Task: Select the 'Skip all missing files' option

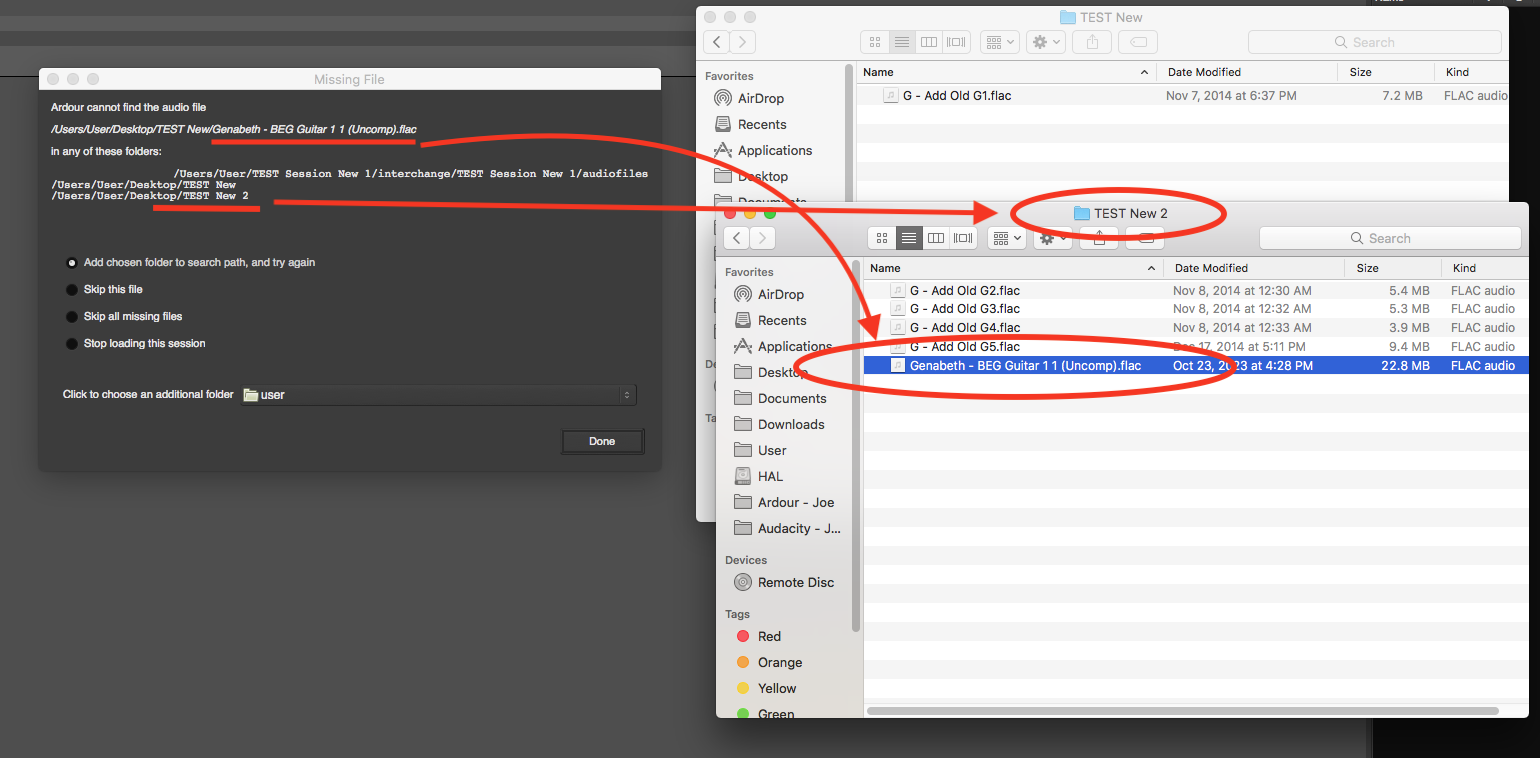Action: coord(72,317)
